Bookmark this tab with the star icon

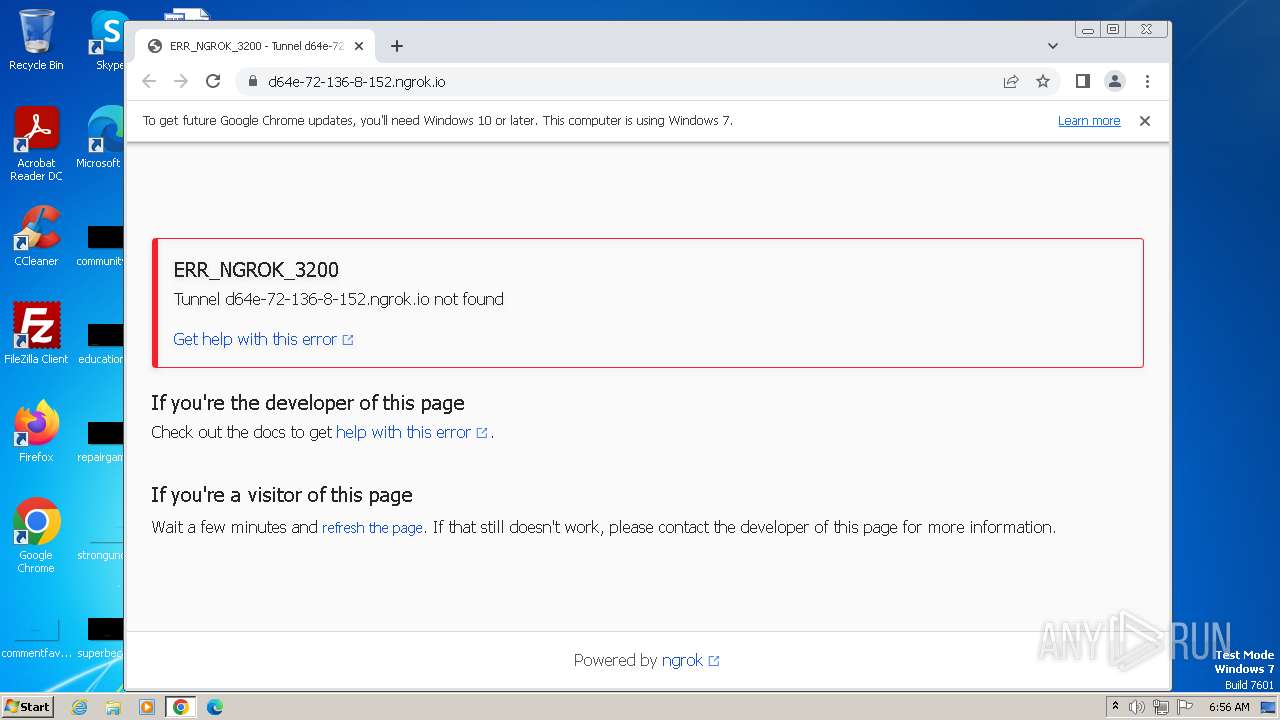pos(1043,82)
